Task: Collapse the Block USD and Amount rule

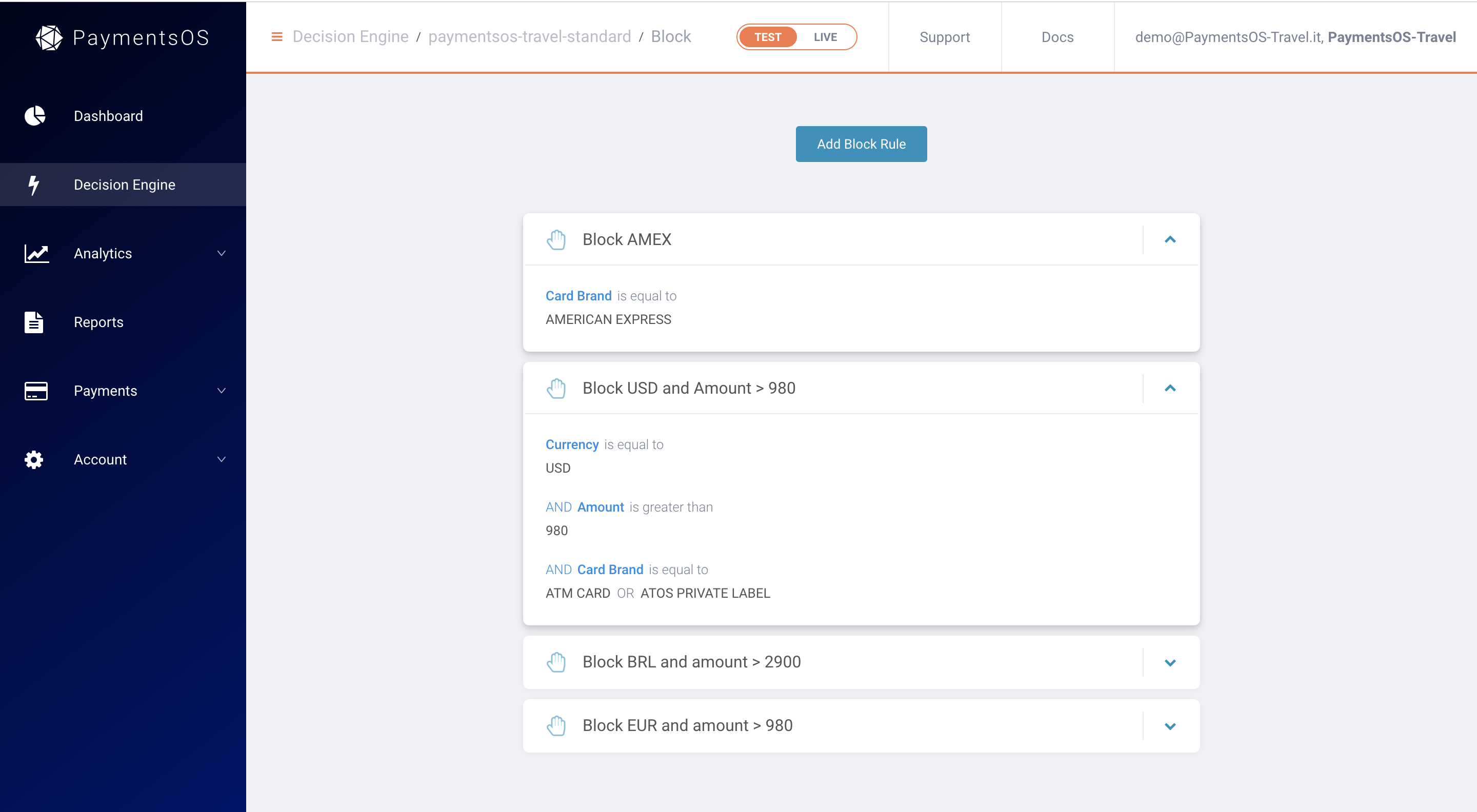Action: (1170, 388)
